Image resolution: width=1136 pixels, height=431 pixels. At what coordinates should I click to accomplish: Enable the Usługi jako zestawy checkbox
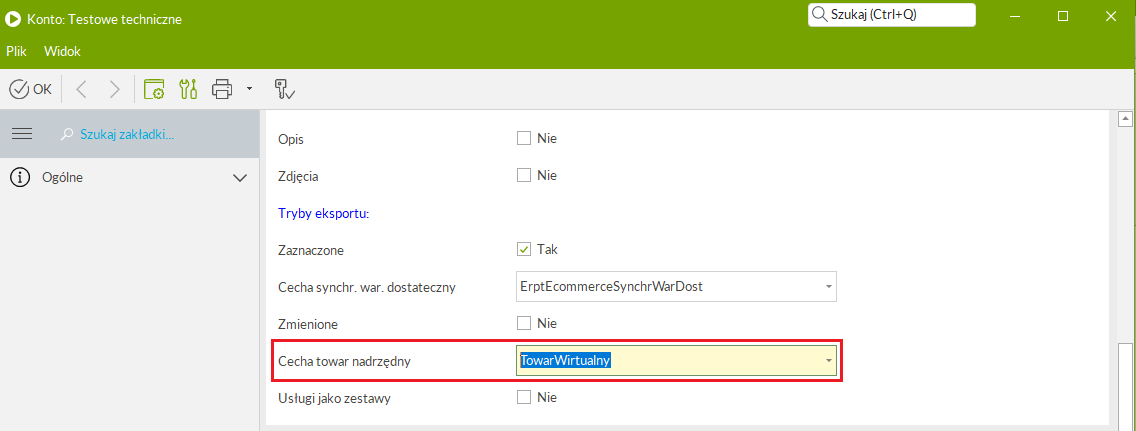click(524, 397)
